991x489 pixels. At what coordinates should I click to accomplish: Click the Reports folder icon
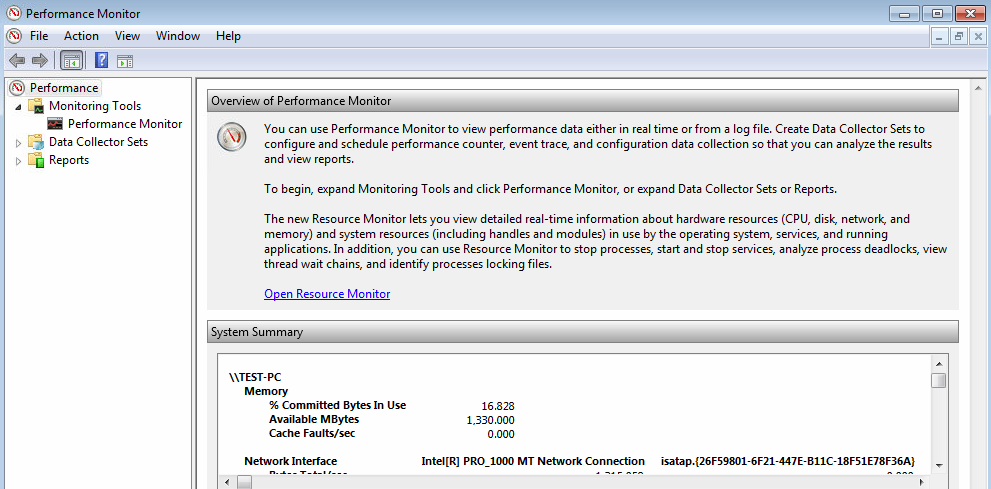[35, 160]
